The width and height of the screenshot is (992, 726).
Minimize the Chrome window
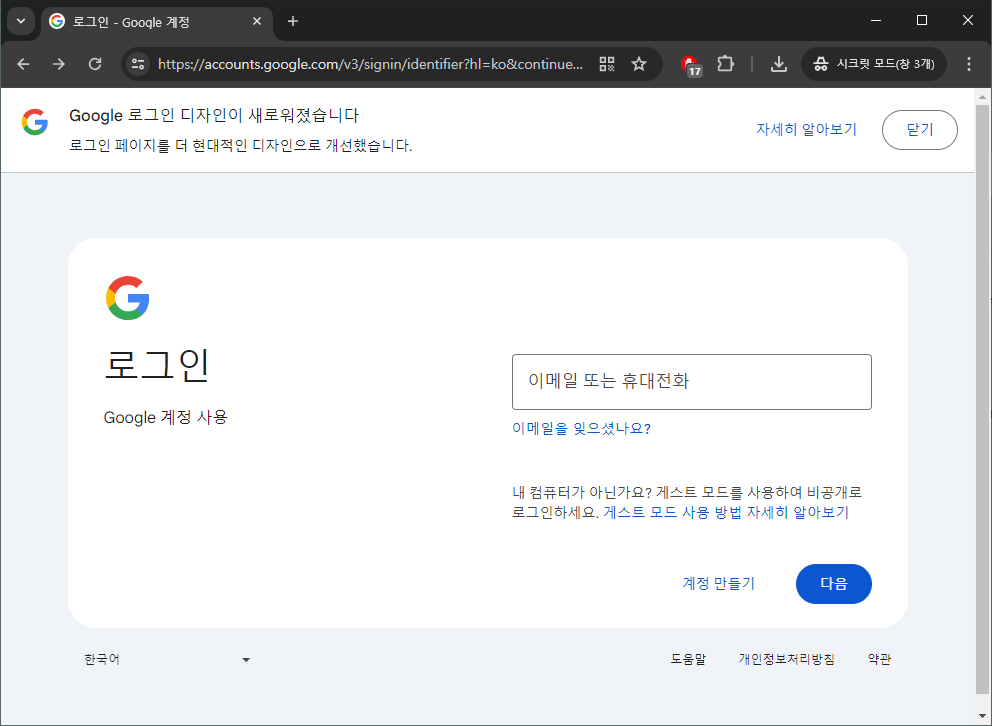pos(876,21)
